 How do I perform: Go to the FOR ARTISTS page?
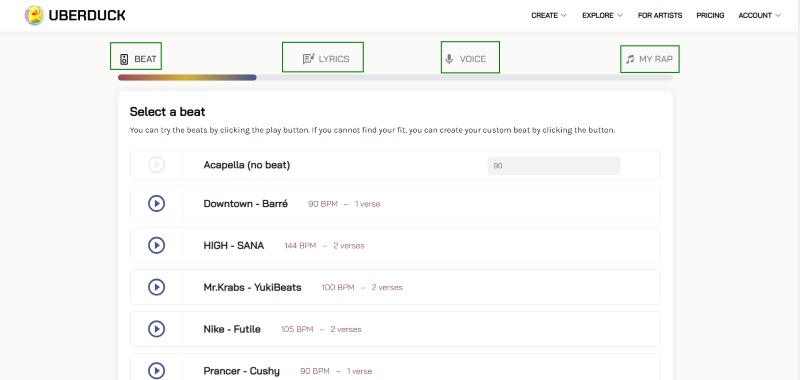660,15
